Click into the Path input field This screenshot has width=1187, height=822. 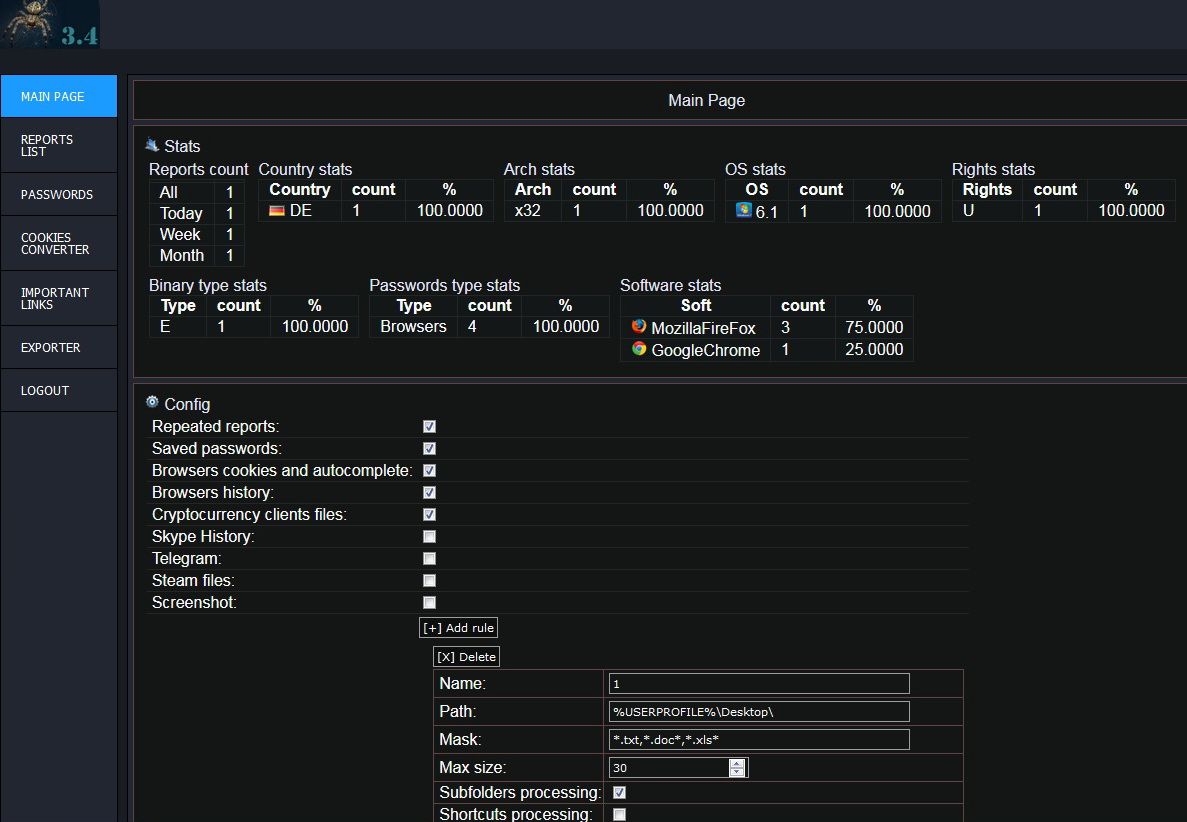click(x=759, y=711)
